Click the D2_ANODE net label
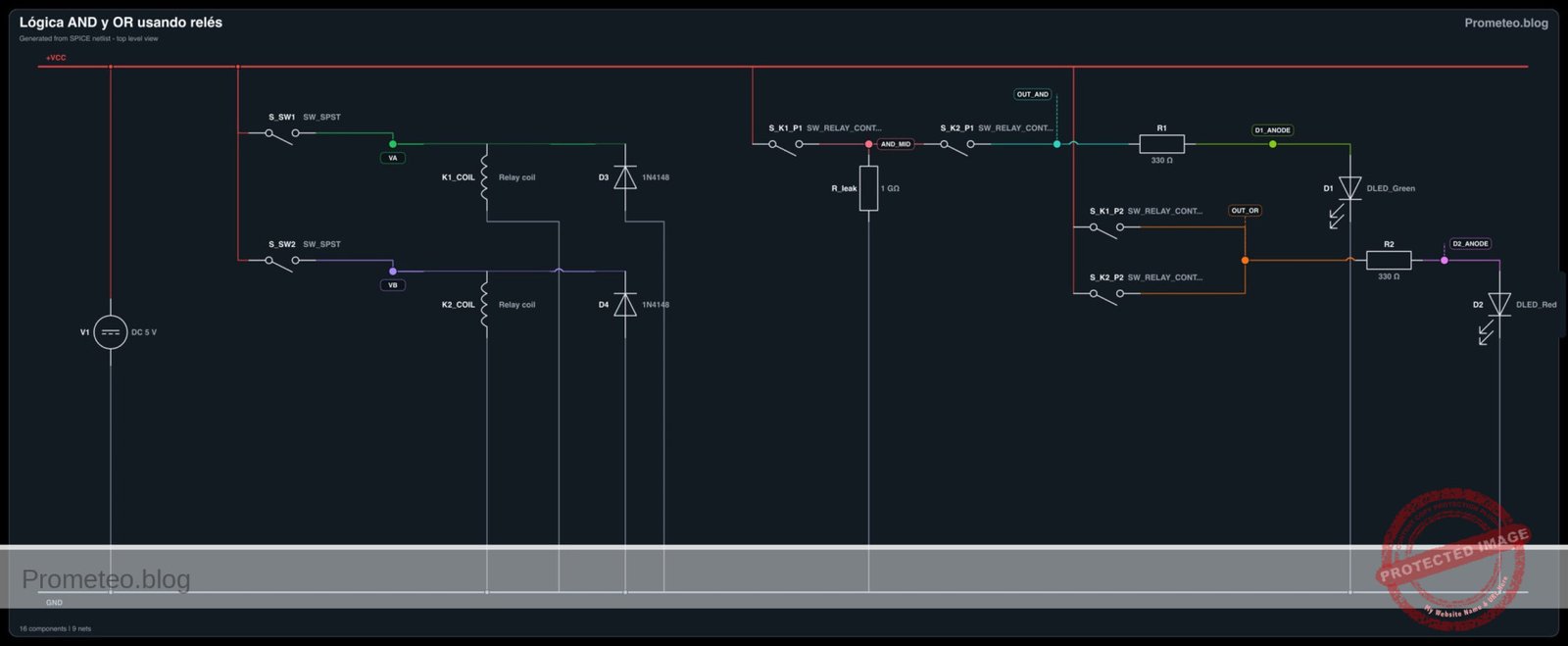 pyautogui.click(x=1470, y=244)
